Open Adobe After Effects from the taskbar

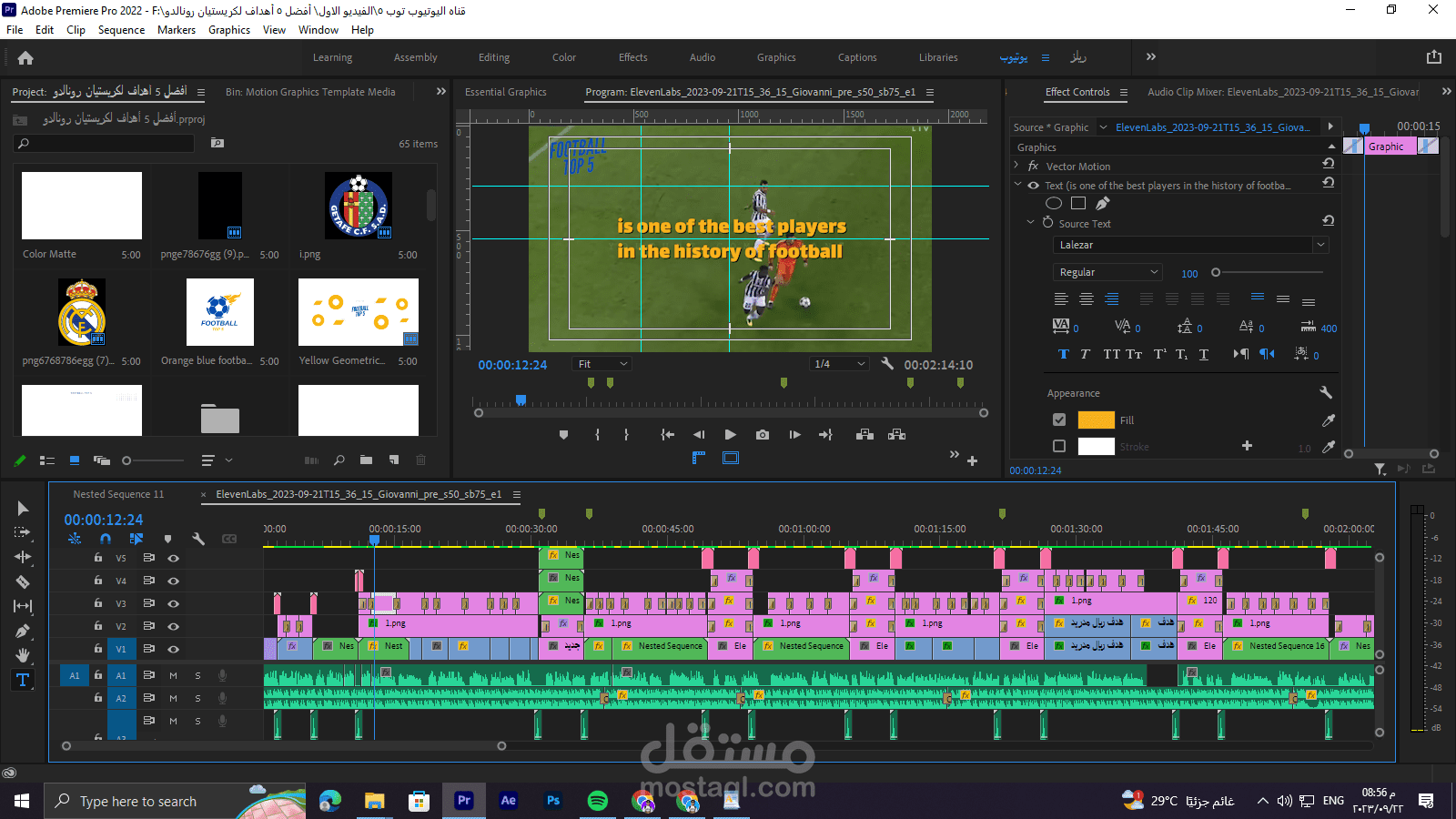[508, 801]
